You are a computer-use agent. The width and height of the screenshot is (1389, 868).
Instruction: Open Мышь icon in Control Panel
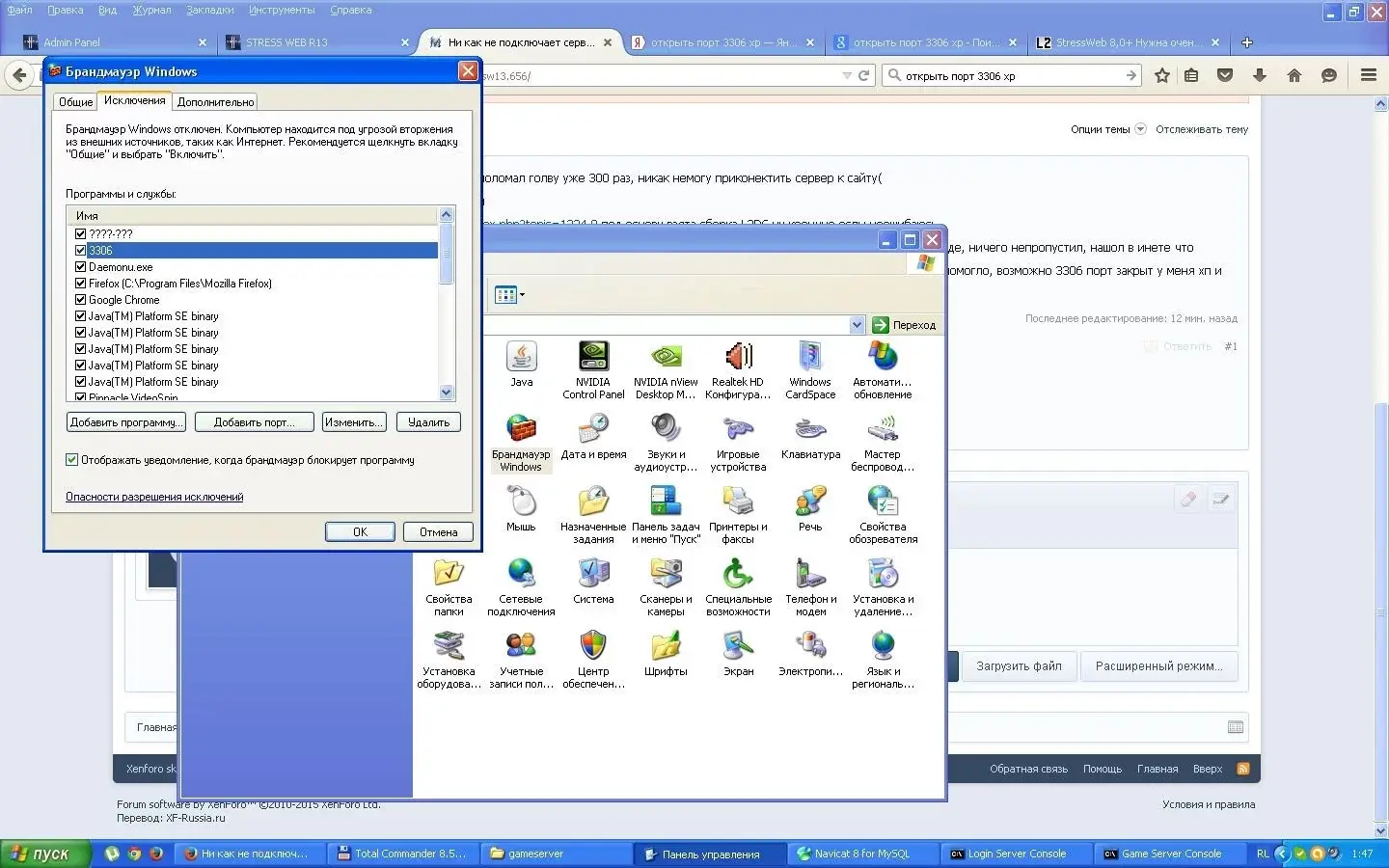521,509
